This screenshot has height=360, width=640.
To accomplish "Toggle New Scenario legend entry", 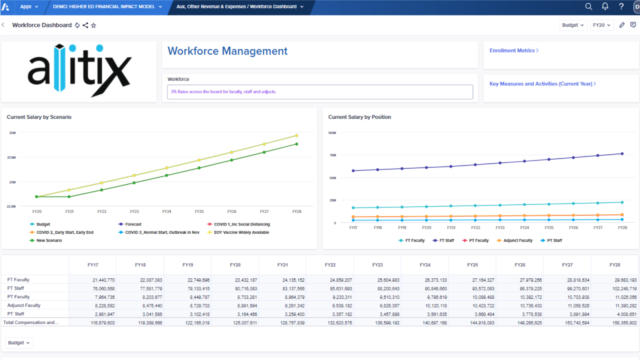I will 46,241.
